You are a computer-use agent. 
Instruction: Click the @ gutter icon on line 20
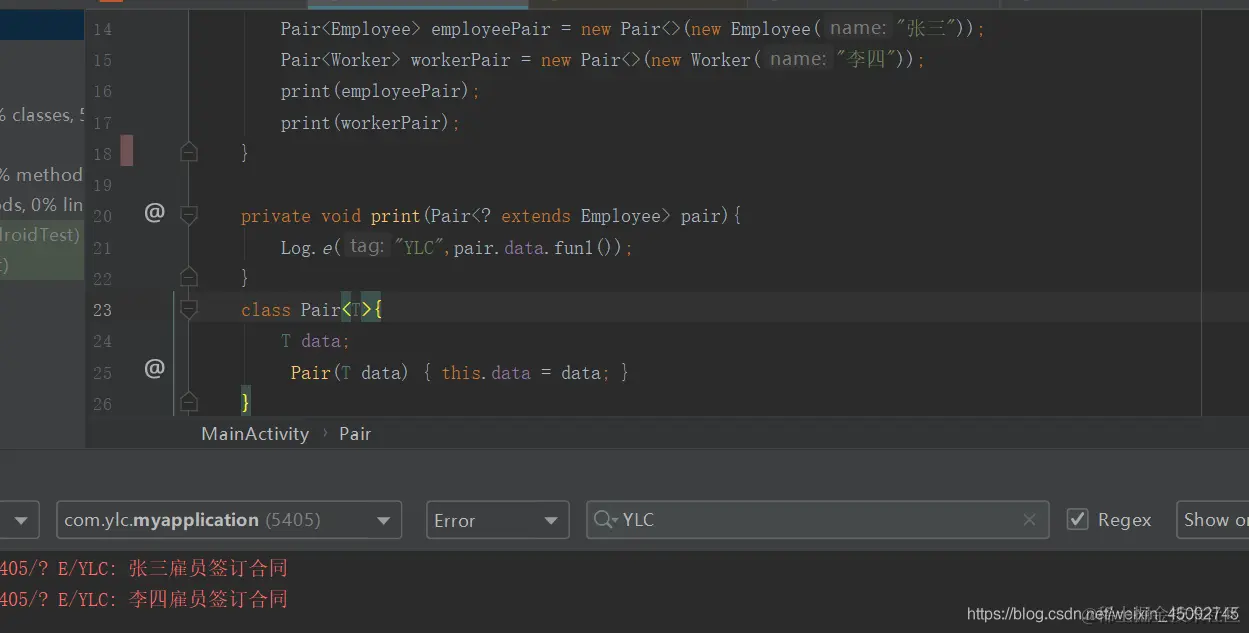pyautogui.click(x=154, y=213)
